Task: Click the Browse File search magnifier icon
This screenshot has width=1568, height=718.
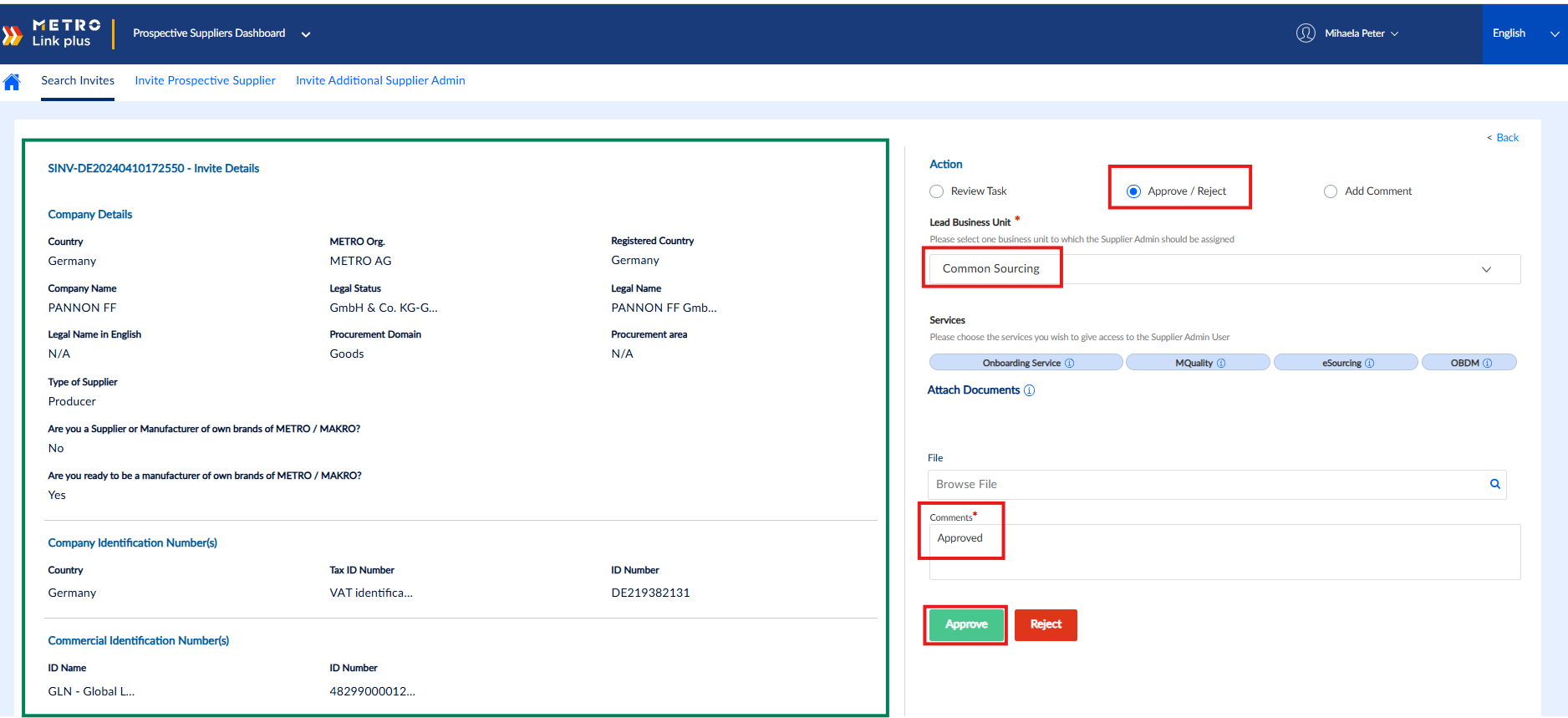Action: pyautogui.click(x=1495, y=484)
